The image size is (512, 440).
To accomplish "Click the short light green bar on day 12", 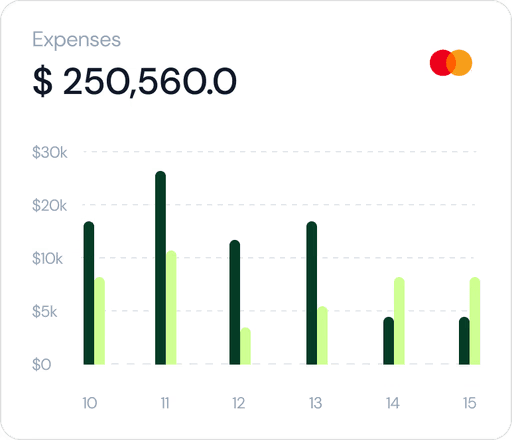I will pos(245,346).
